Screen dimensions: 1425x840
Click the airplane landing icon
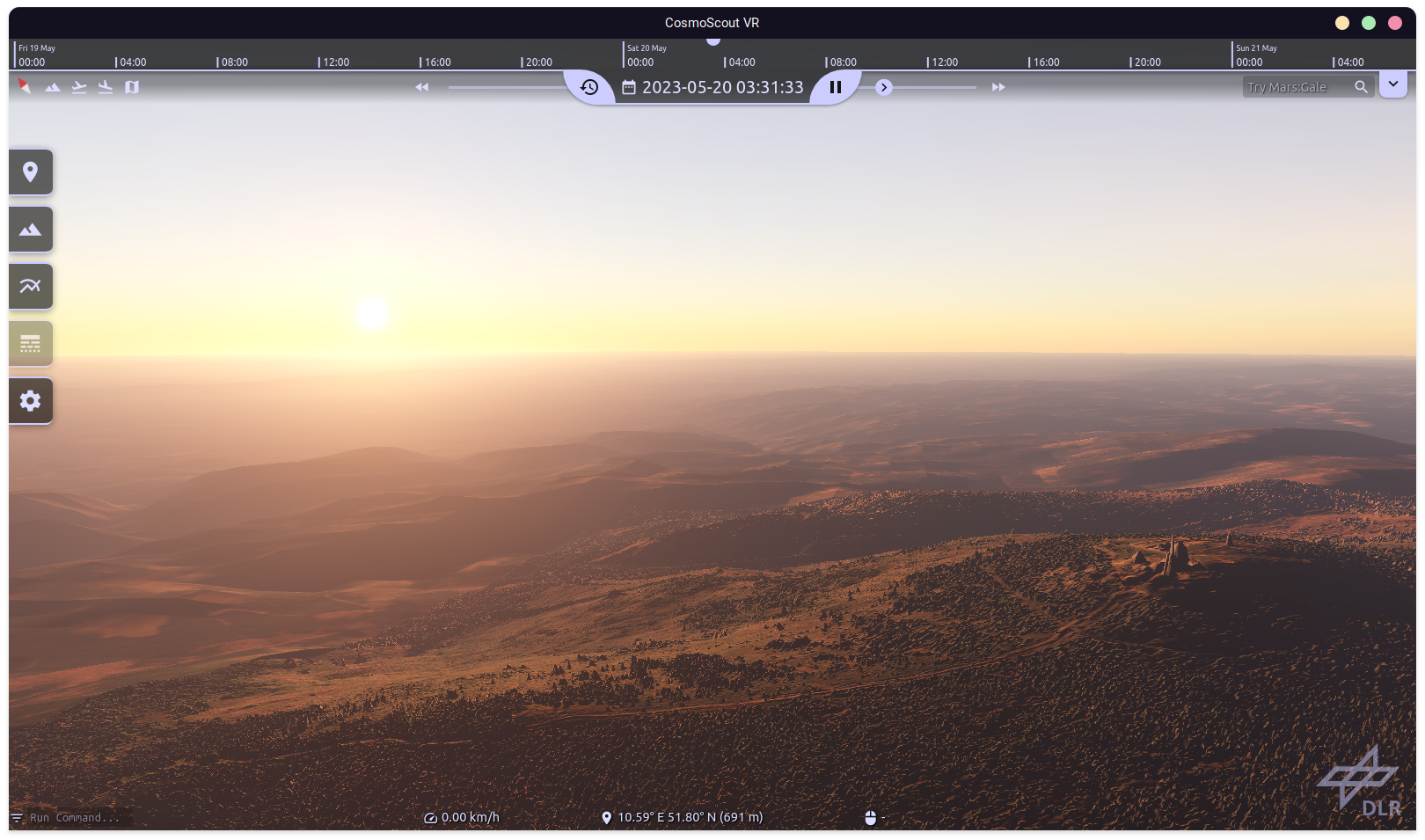(x=106, y=87)
